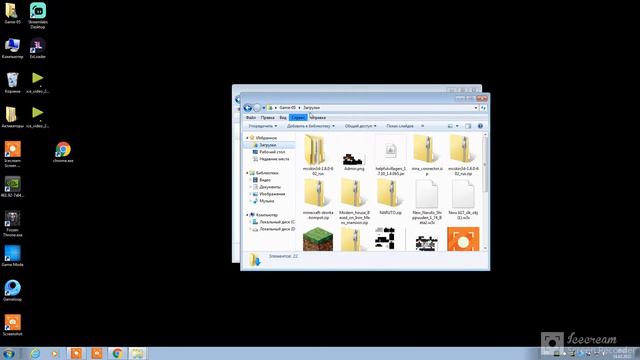640x360 pixels.
Task: Open the Правка menu
Action: coord(267,118)
